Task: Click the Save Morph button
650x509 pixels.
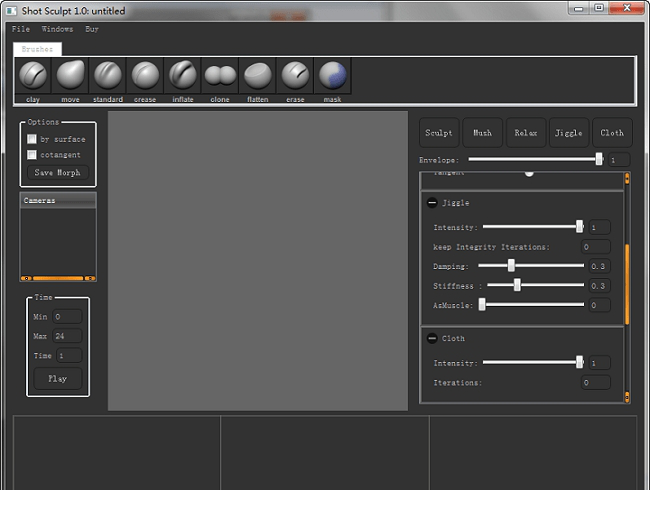Action: click(x=58, y=173)
